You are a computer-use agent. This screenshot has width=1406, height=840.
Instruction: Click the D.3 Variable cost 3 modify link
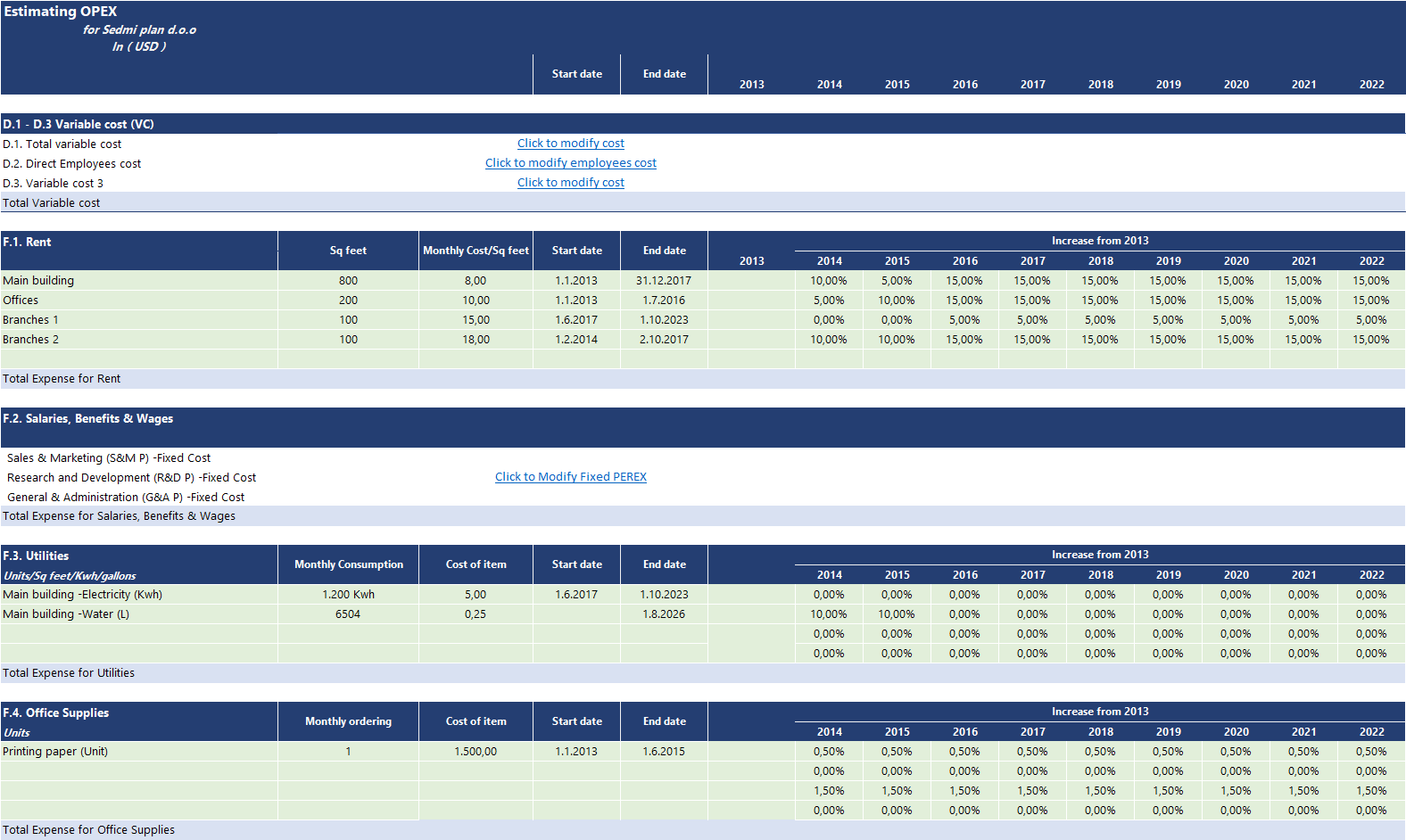pyautogui.click(x=570, y=183)
